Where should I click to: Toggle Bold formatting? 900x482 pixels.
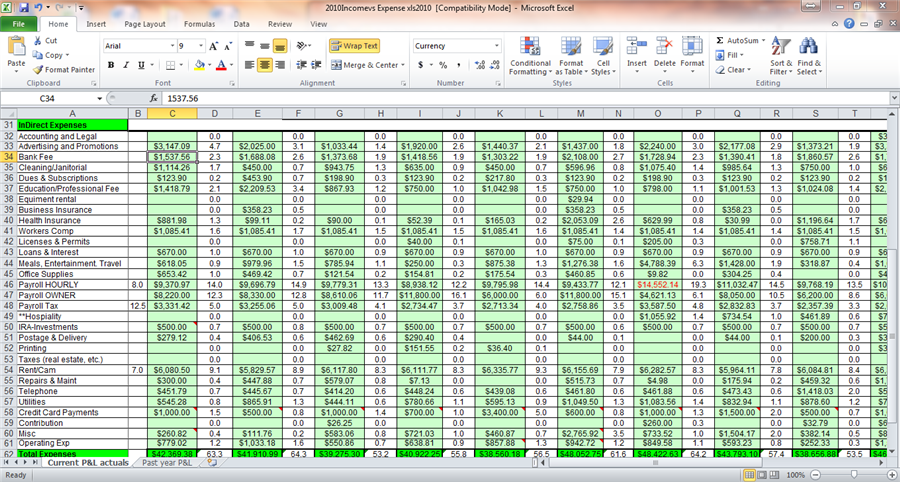(x=112, y=65)
